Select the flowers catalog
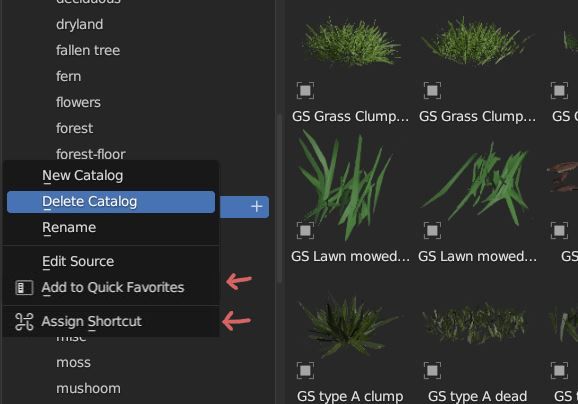 click(x=79, y=102)
